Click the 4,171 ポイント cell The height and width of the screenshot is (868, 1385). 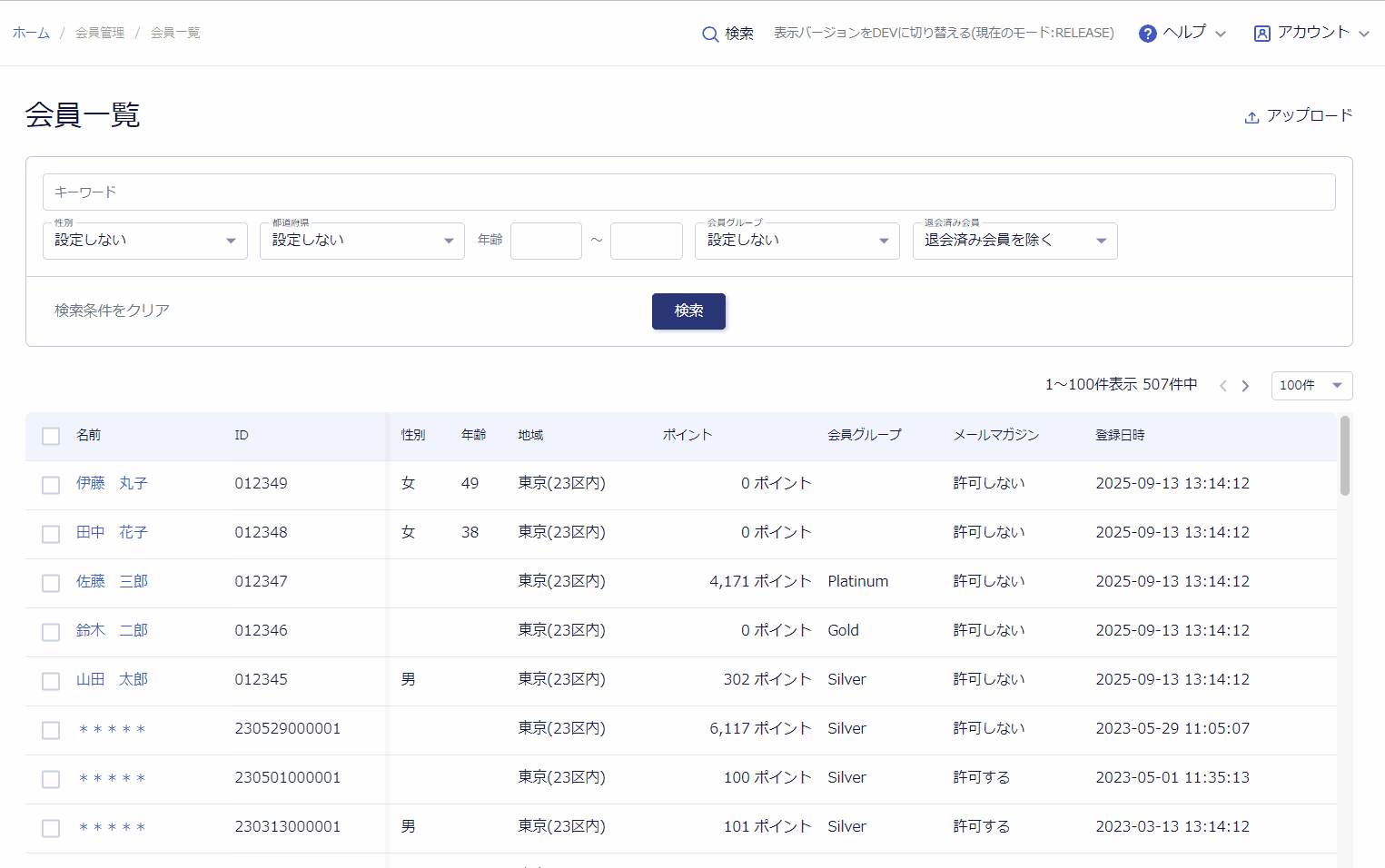(760, 581)
